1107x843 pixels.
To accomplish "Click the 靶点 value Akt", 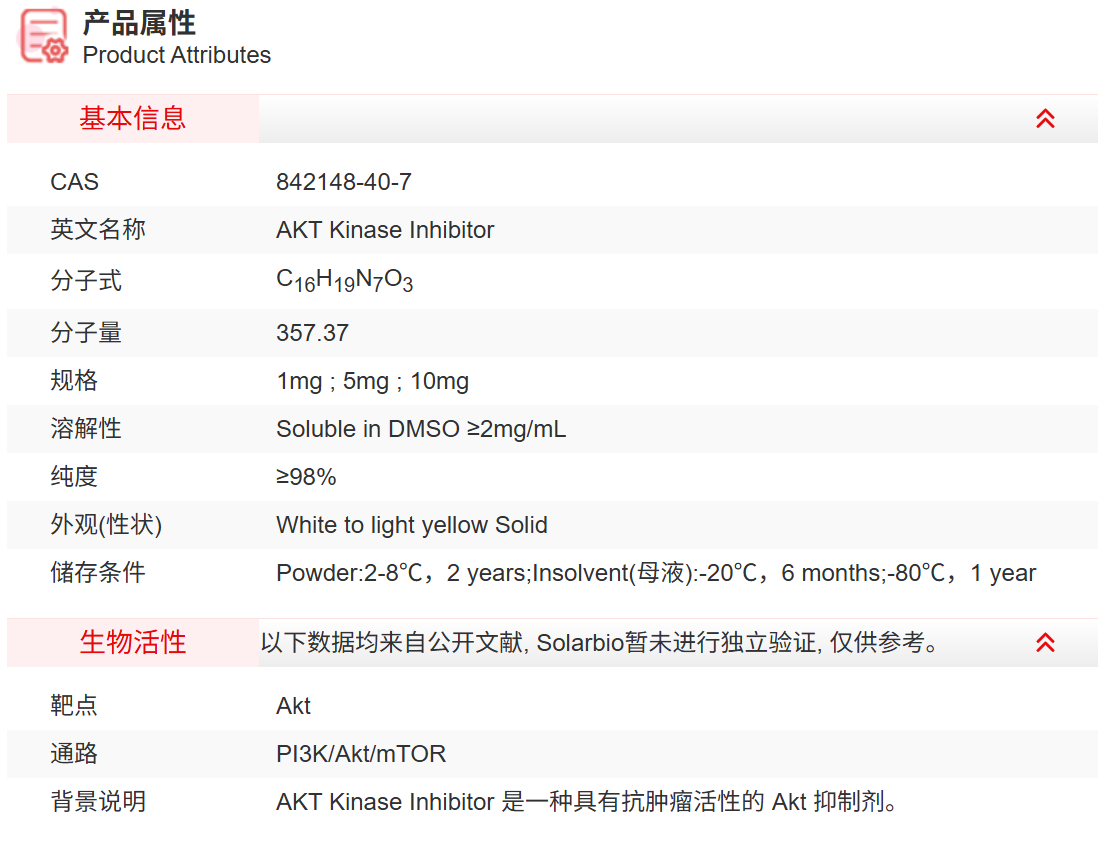I will click(293, 706).
